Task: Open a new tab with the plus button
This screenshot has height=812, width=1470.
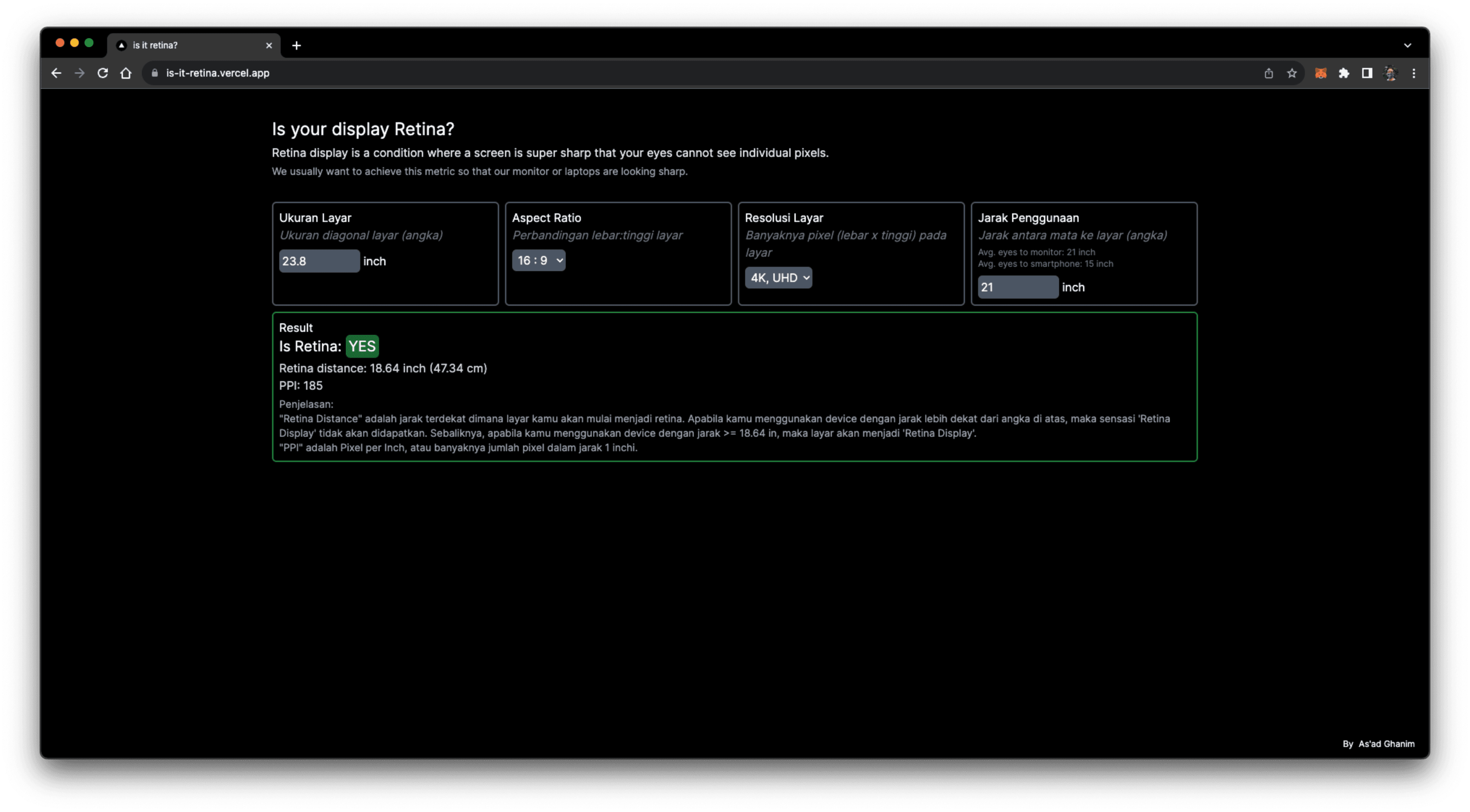Action: click(296, 45)
